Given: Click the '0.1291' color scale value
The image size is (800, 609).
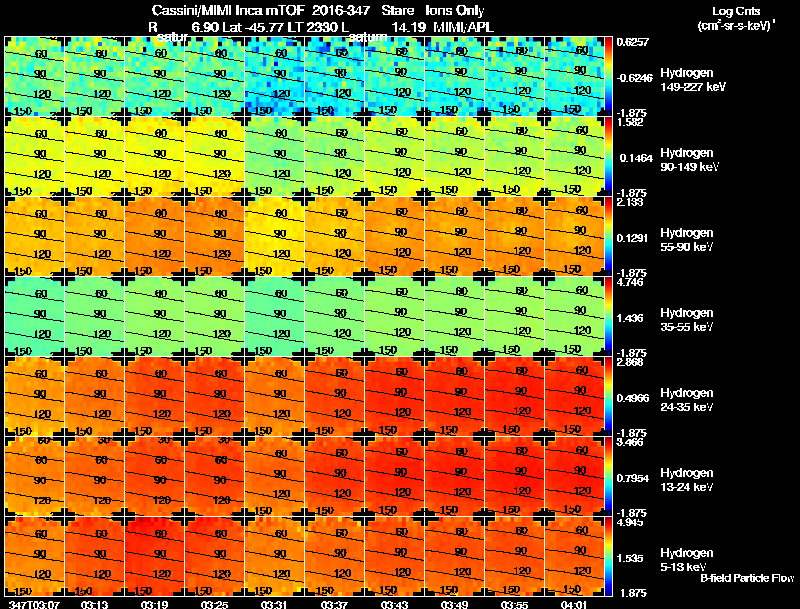Looking at the screenshot, I should (x=632, y=238).
